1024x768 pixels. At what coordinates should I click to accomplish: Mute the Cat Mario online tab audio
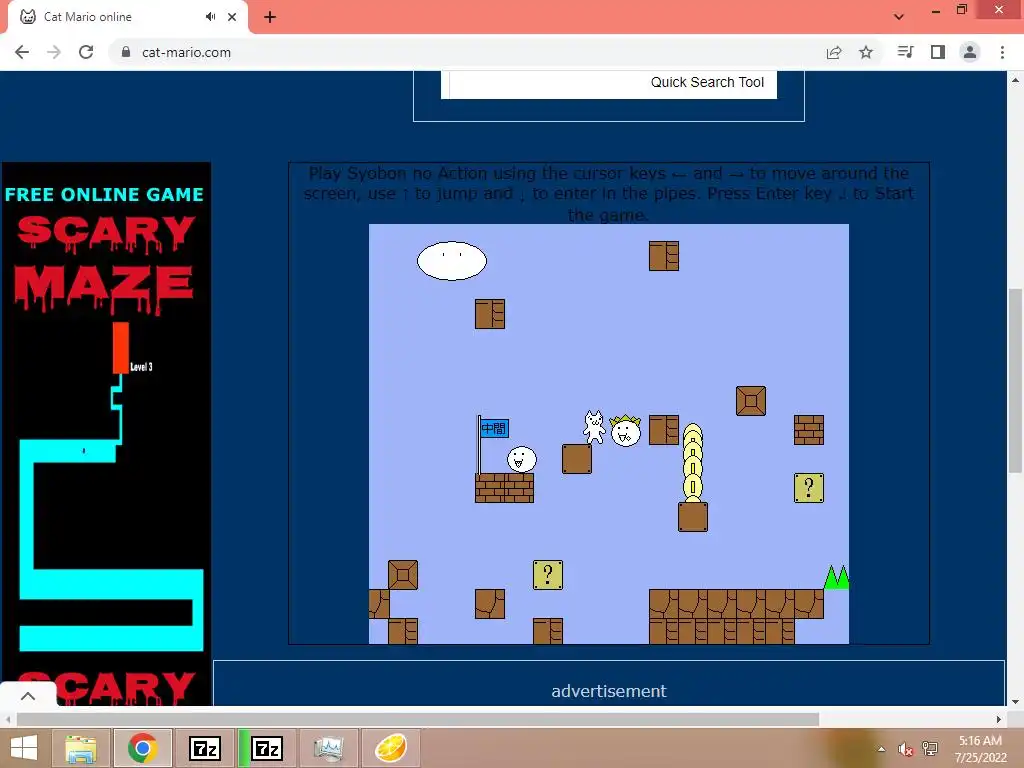coord(210,17)
